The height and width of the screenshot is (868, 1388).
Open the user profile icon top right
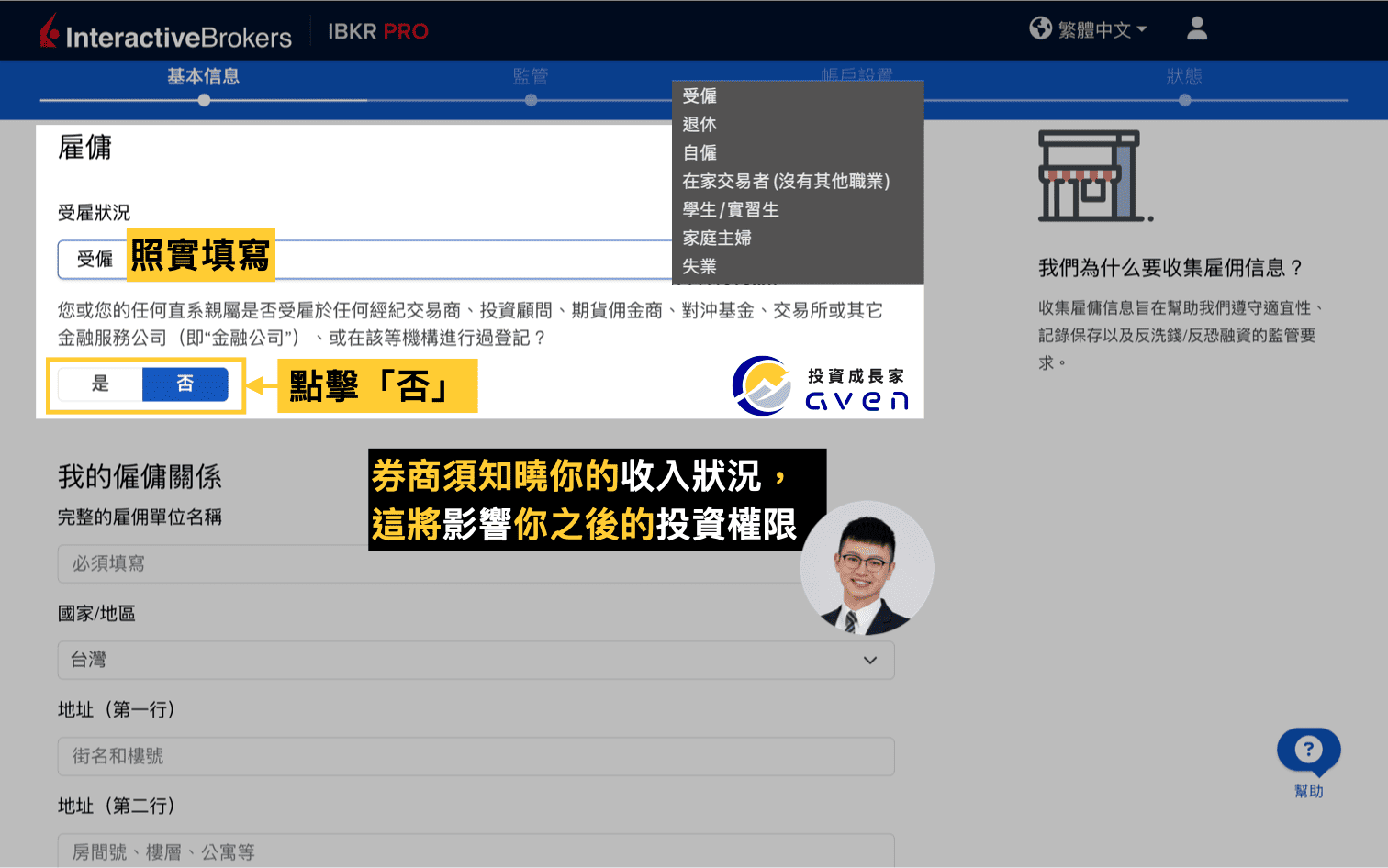(1196, 28)
